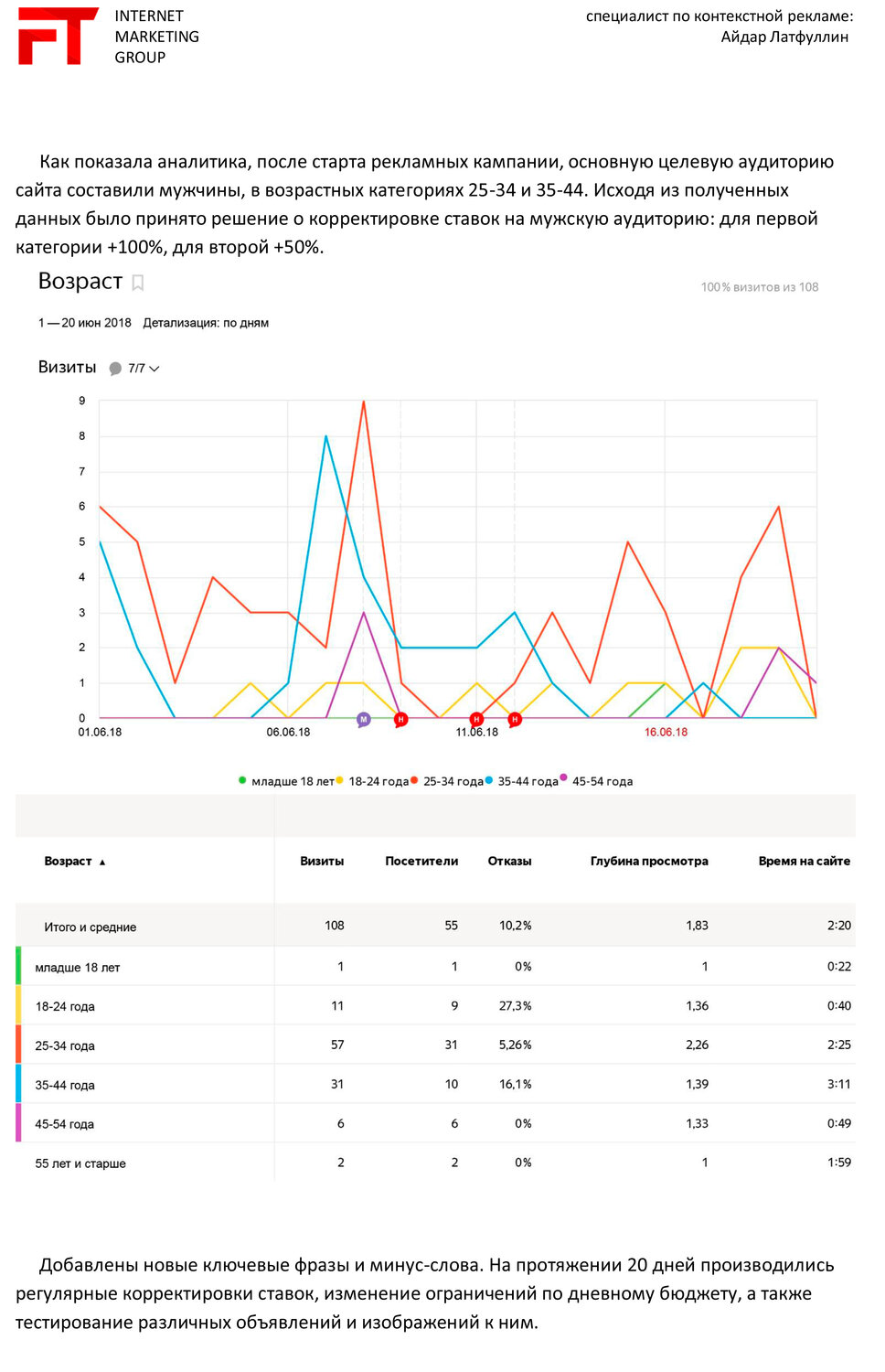Sort table by Возраст column header
The width and height of the screenshot is (885, 1372).
(68, 861)
